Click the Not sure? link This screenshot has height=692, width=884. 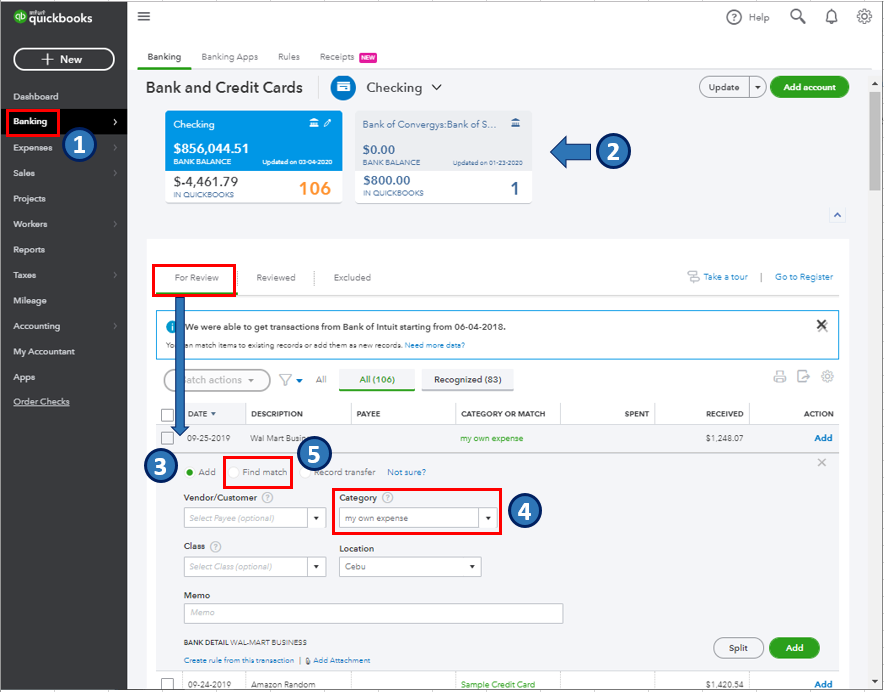[x=406, y=473]
